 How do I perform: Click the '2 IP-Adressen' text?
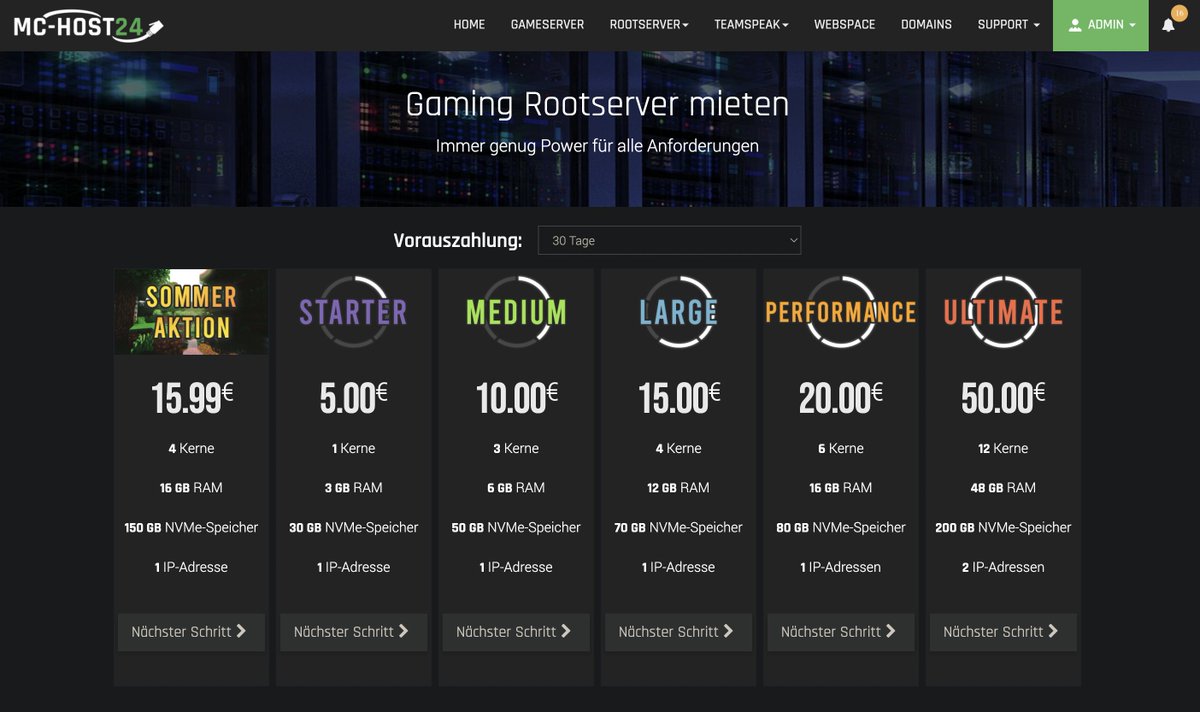1003,567
